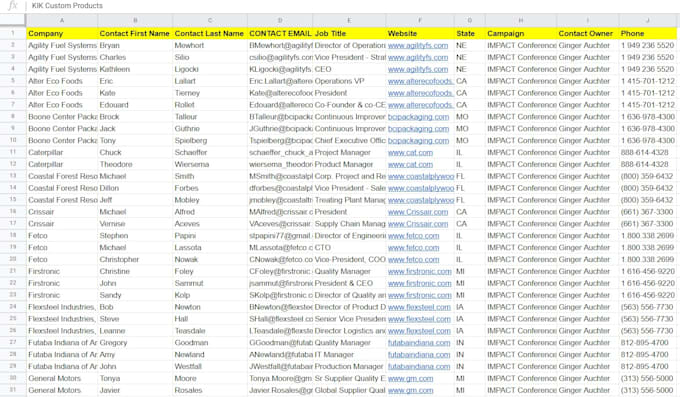Screen dimensions: 680x397
Task: Click the Job Title header cell
Action: [x=349, y=33]
